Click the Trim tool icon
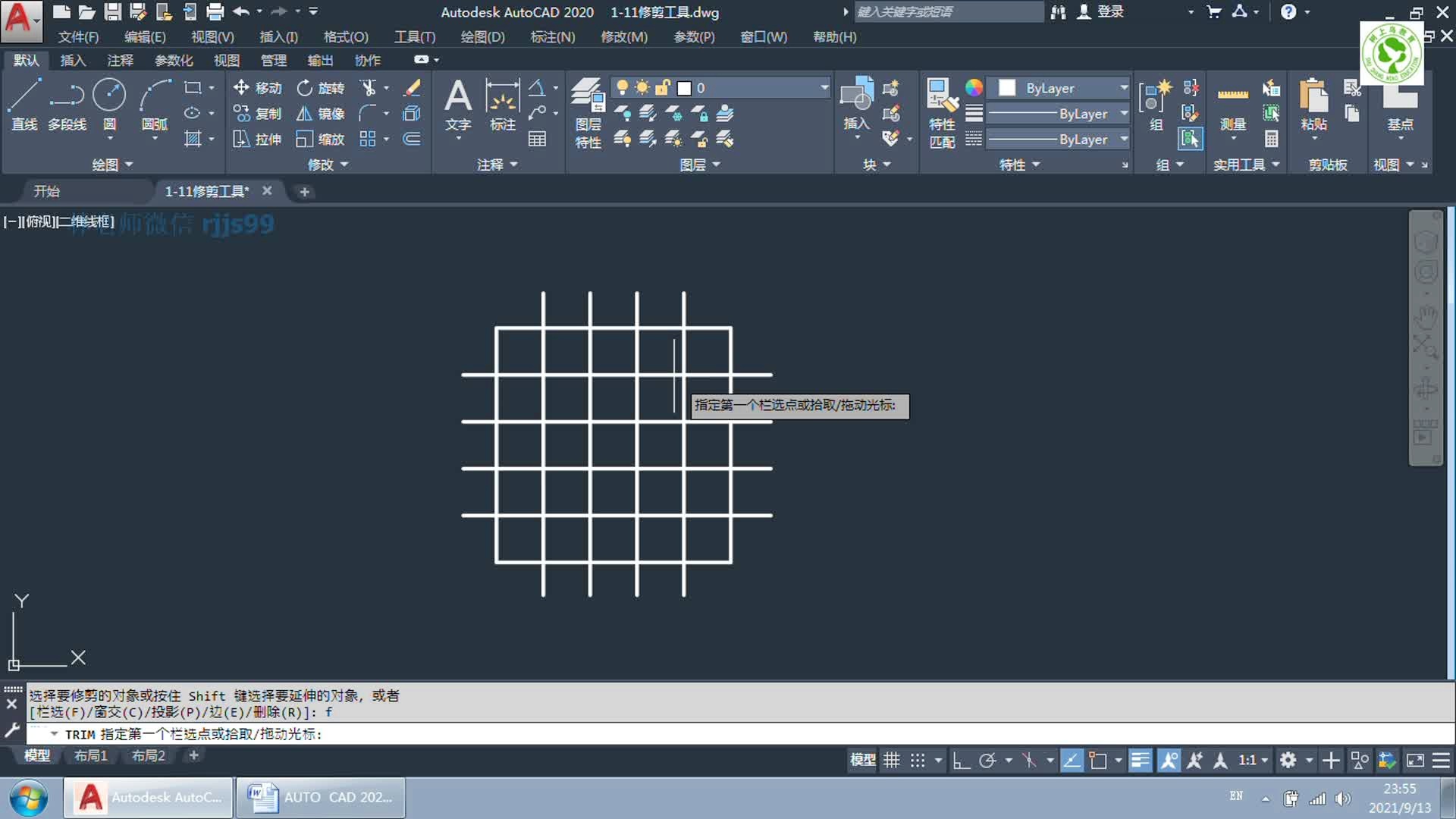The height and width of the screenshot is (819, 1456). point(369,88)
